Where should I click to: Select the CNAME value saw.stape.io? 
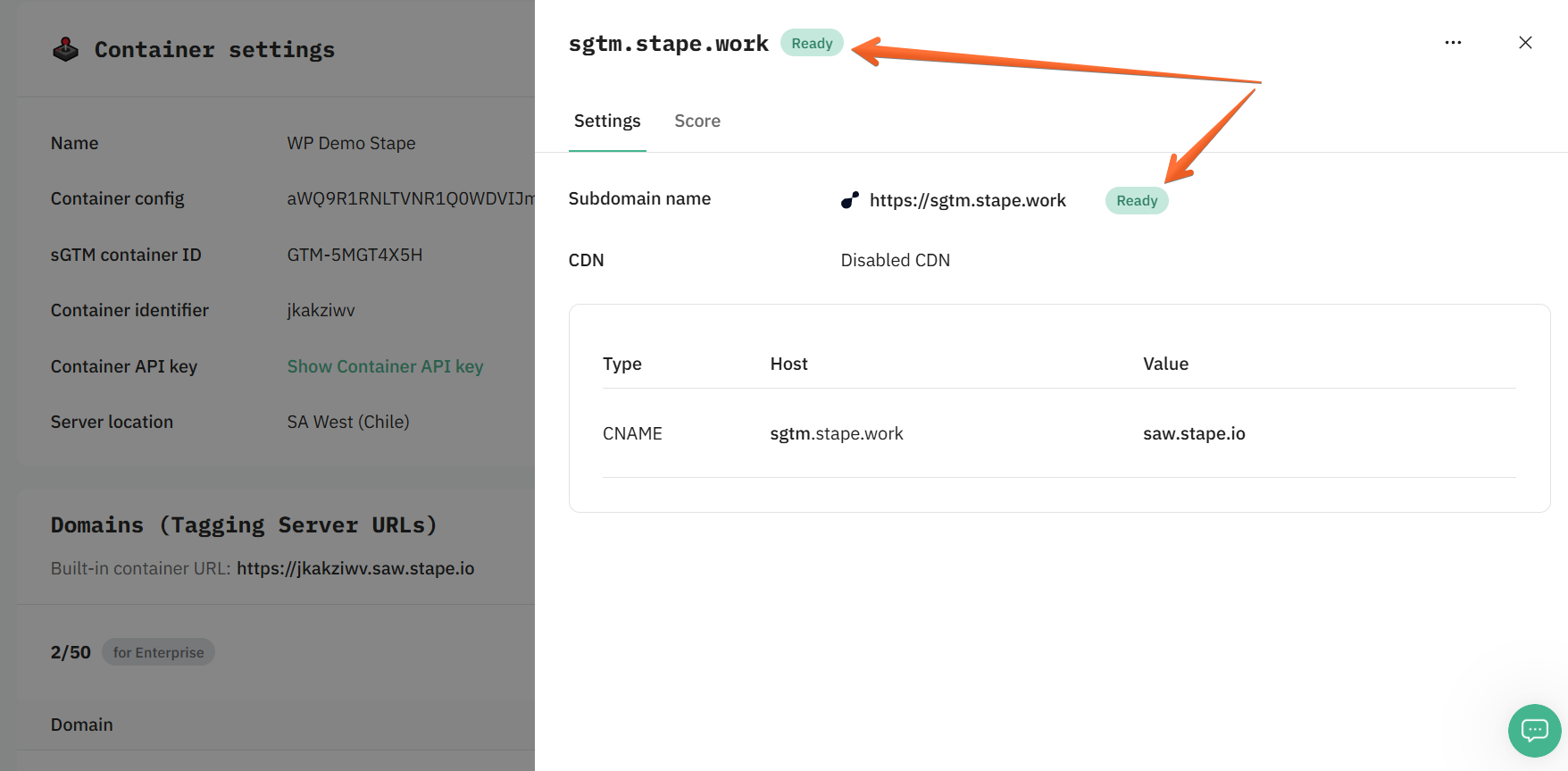1194,433
